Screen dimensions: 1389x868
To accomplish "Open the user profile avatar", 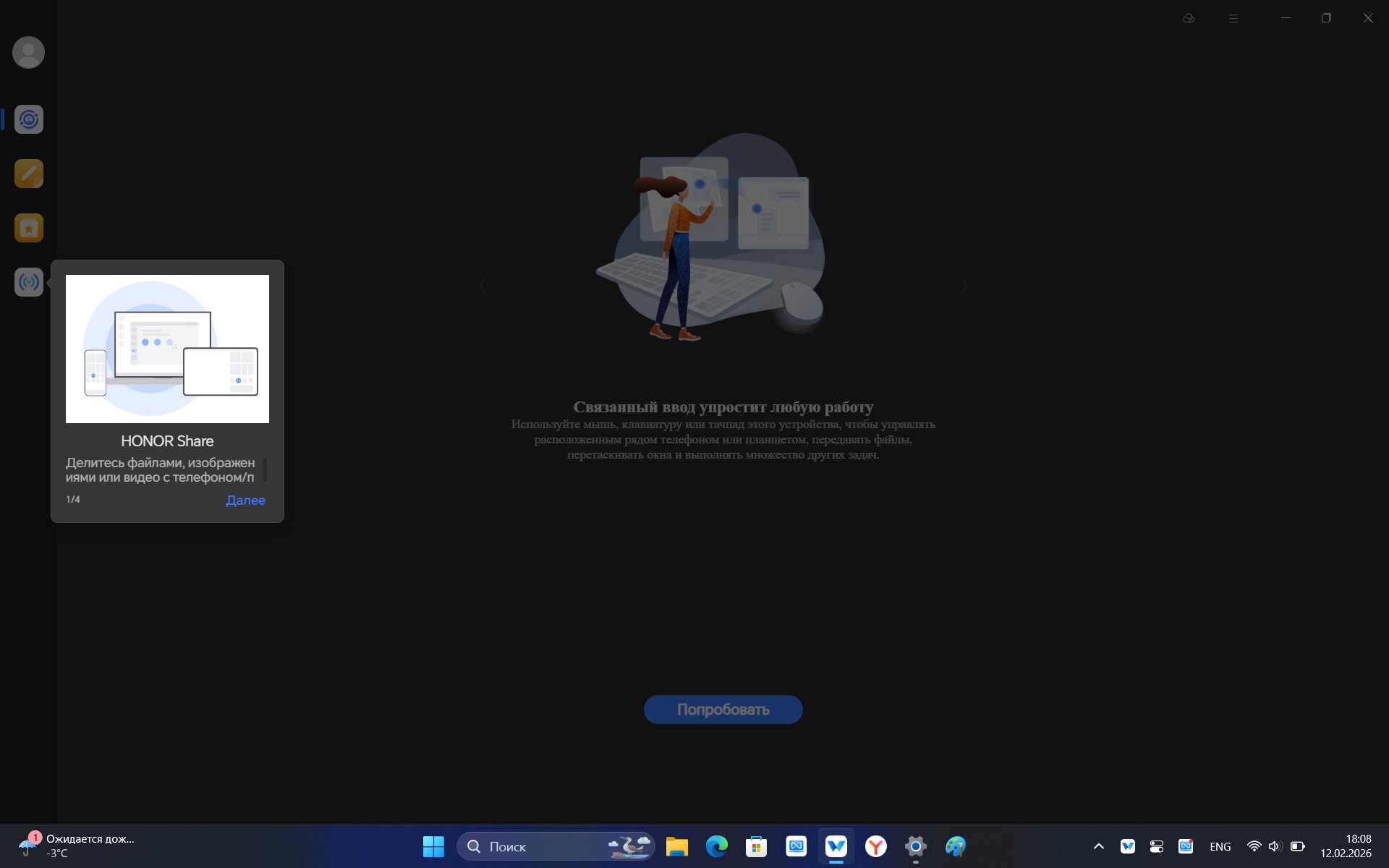I will (29, 53).
